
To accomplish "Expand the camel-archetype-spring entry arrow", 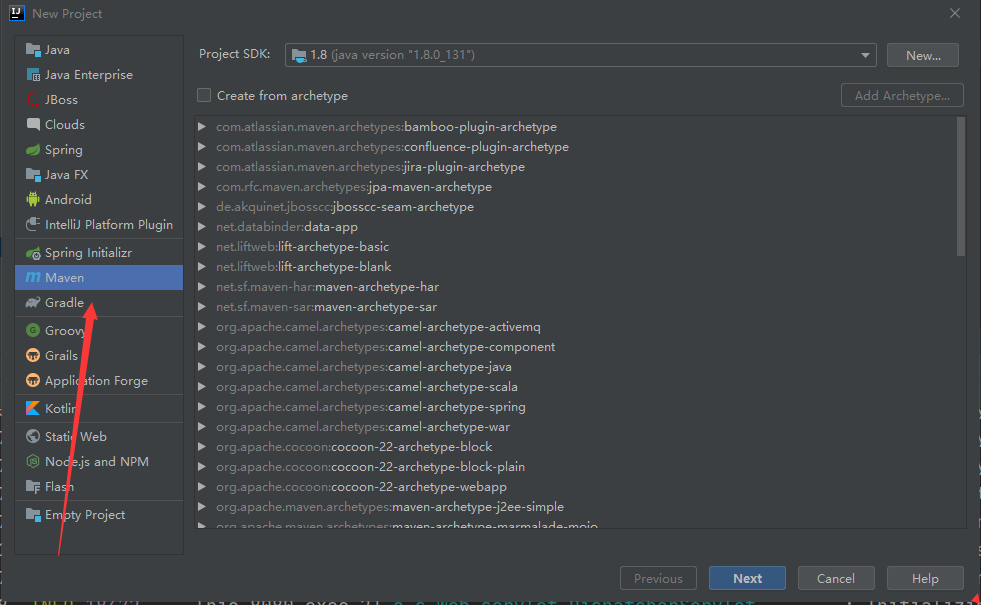I will (x=203, y=407).
